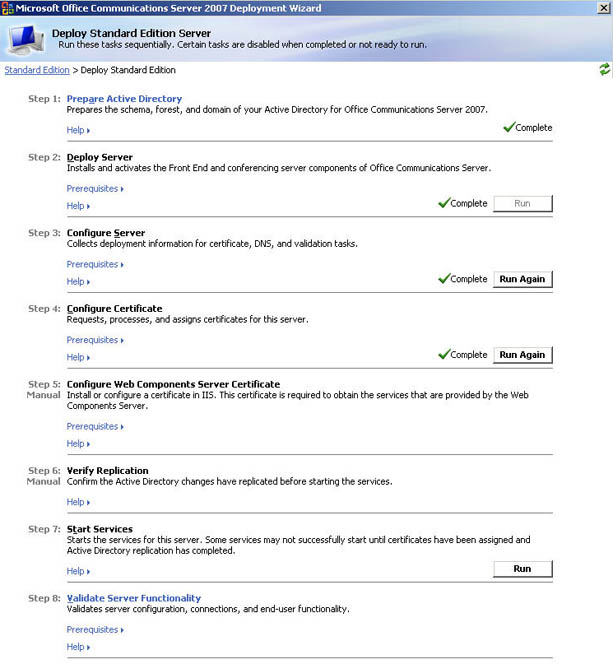Viewport: 613px width, 664px height.
Task: Expand Prerequisites under Deploy Server
Action: point(94,189)
